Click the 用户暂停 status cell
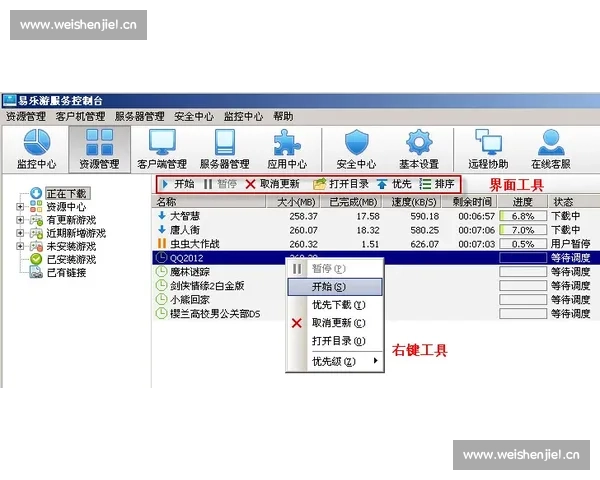Viewport: 600px width, 480px height. point(571,244)
